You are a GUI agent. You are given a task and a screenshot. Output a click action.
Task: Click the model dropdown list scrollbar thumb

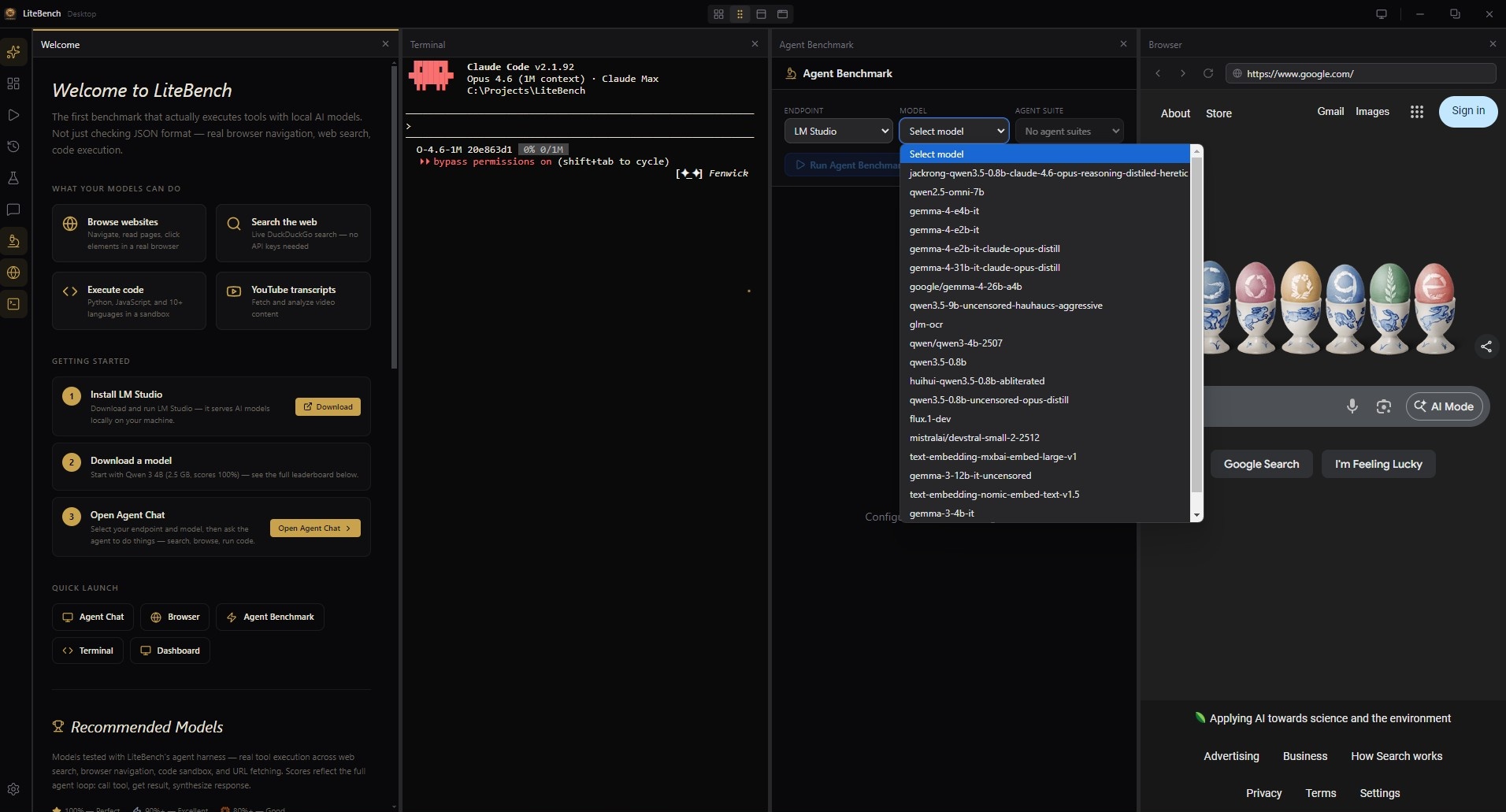coord(1196,324)
